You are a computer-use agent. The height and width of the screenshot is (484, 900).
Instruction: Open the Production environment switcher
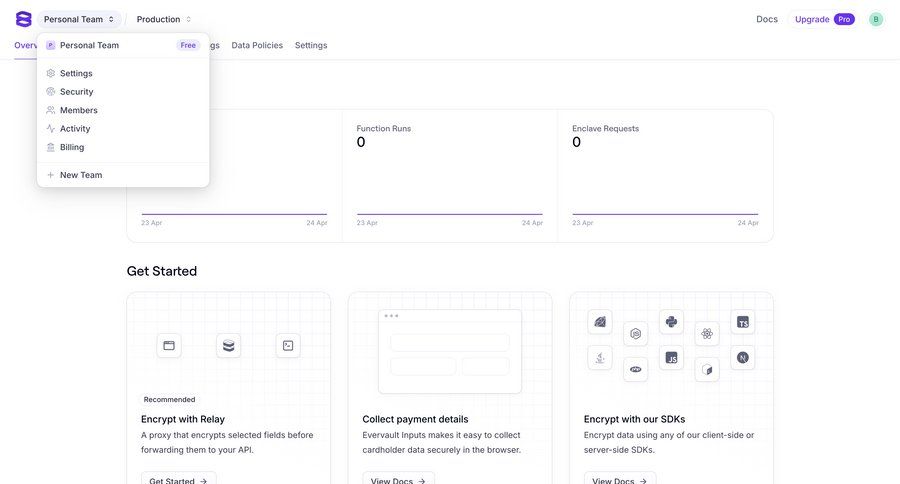(x=164, y=19)
